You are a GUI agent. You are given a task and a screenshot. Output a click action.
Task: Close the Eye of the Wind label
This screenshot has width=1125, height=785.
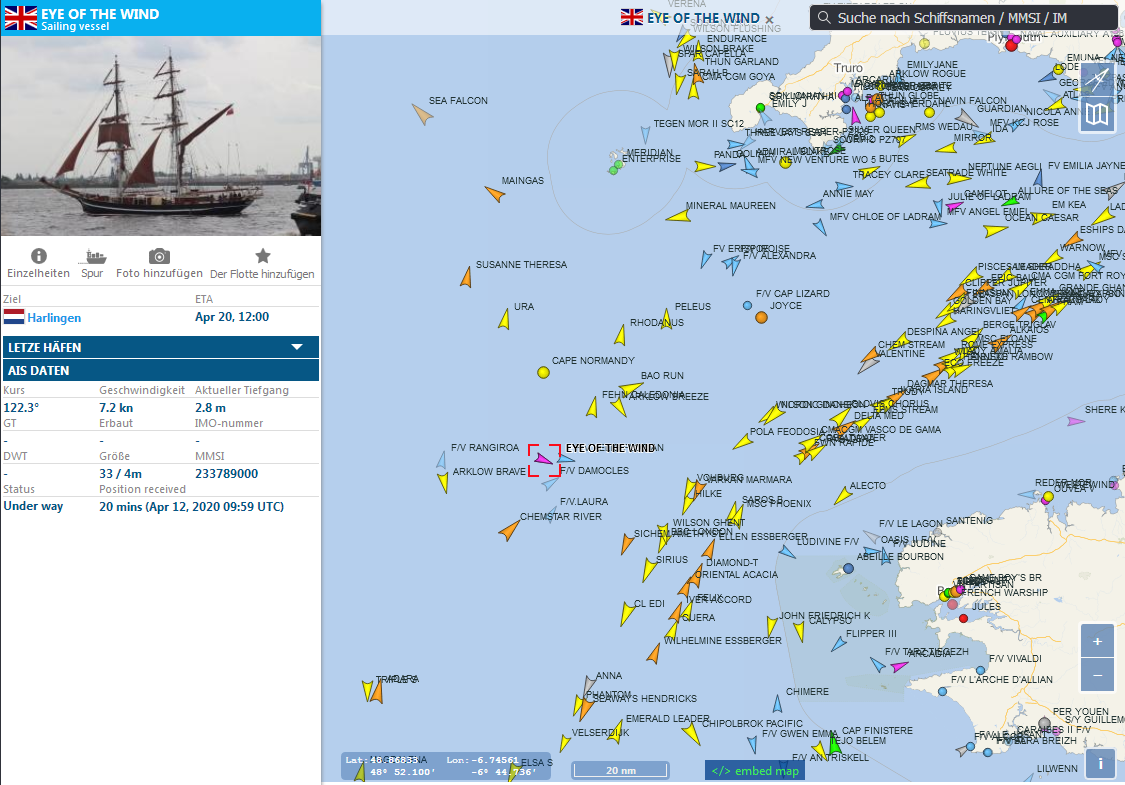(769, 20)
